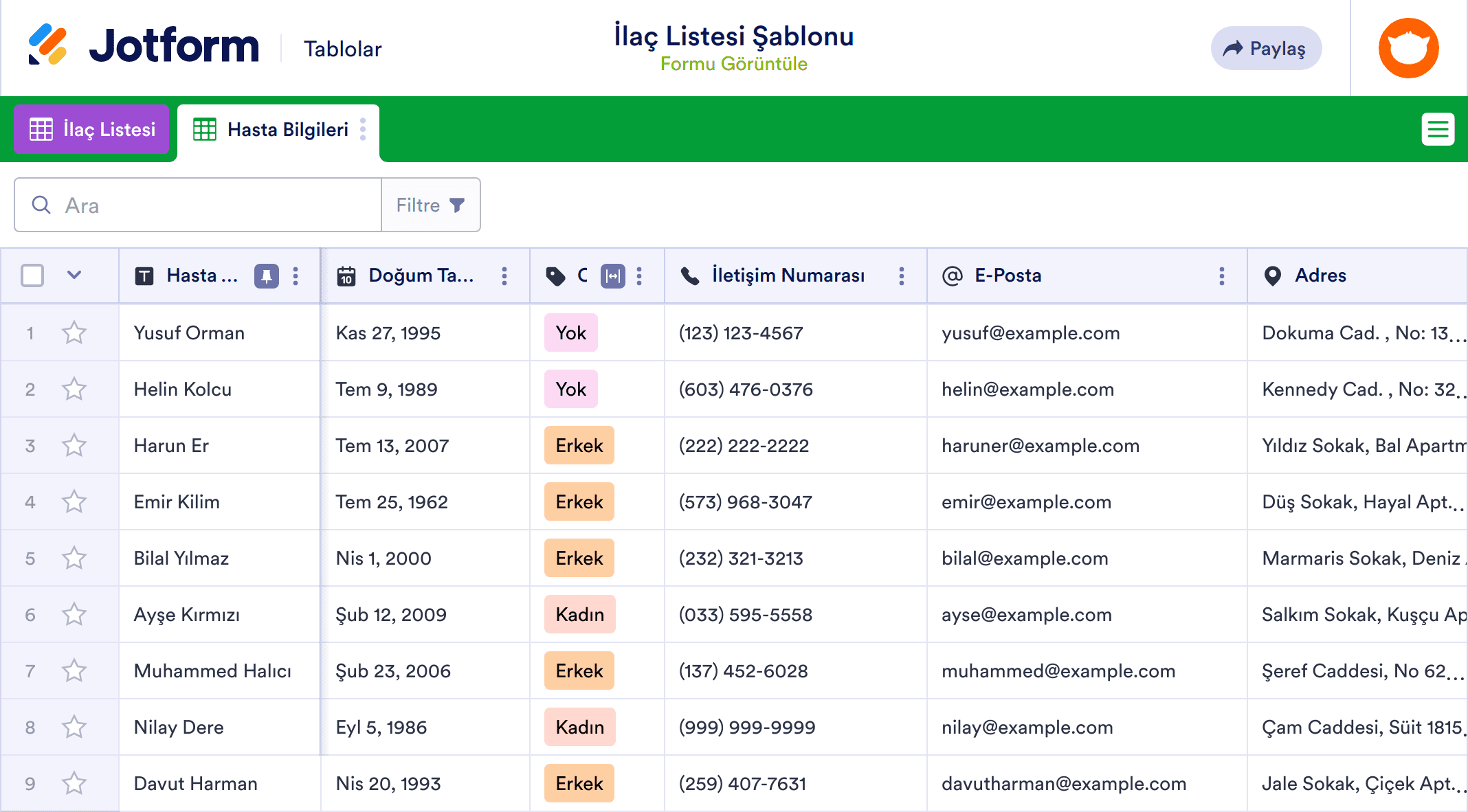Click email bilal@example.com
This screenshot has height=812, width=1468.
pos(1025,559)
